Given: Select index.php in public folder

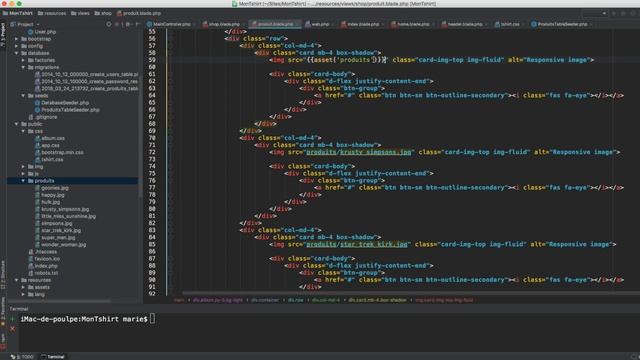Looking at the screenshot, I should pos(43,266).
